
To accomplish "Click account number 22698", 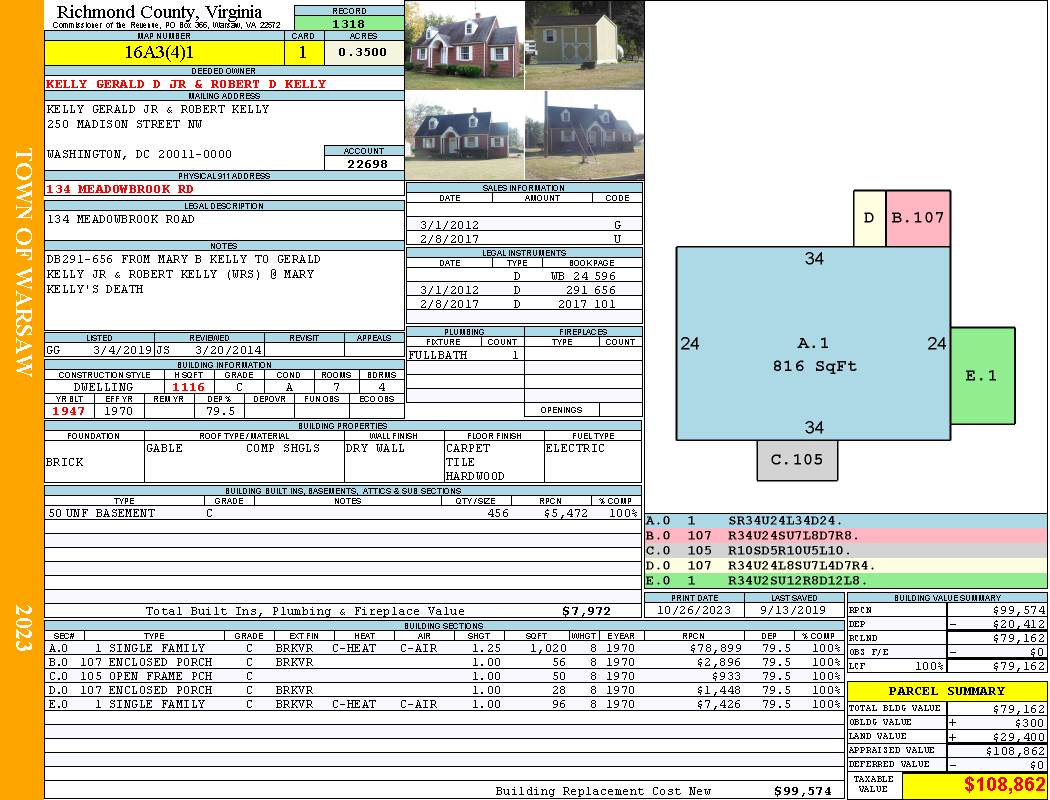I will (x=367, y=164).
